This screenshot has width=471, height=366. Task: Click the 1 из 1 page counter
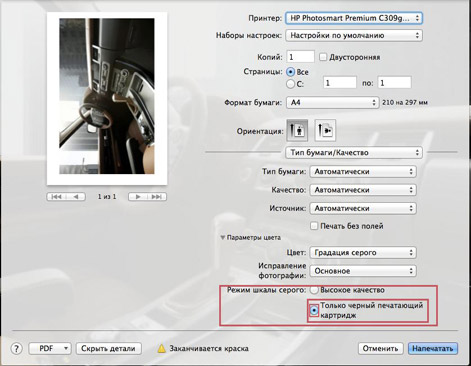[x=107, y=197]
